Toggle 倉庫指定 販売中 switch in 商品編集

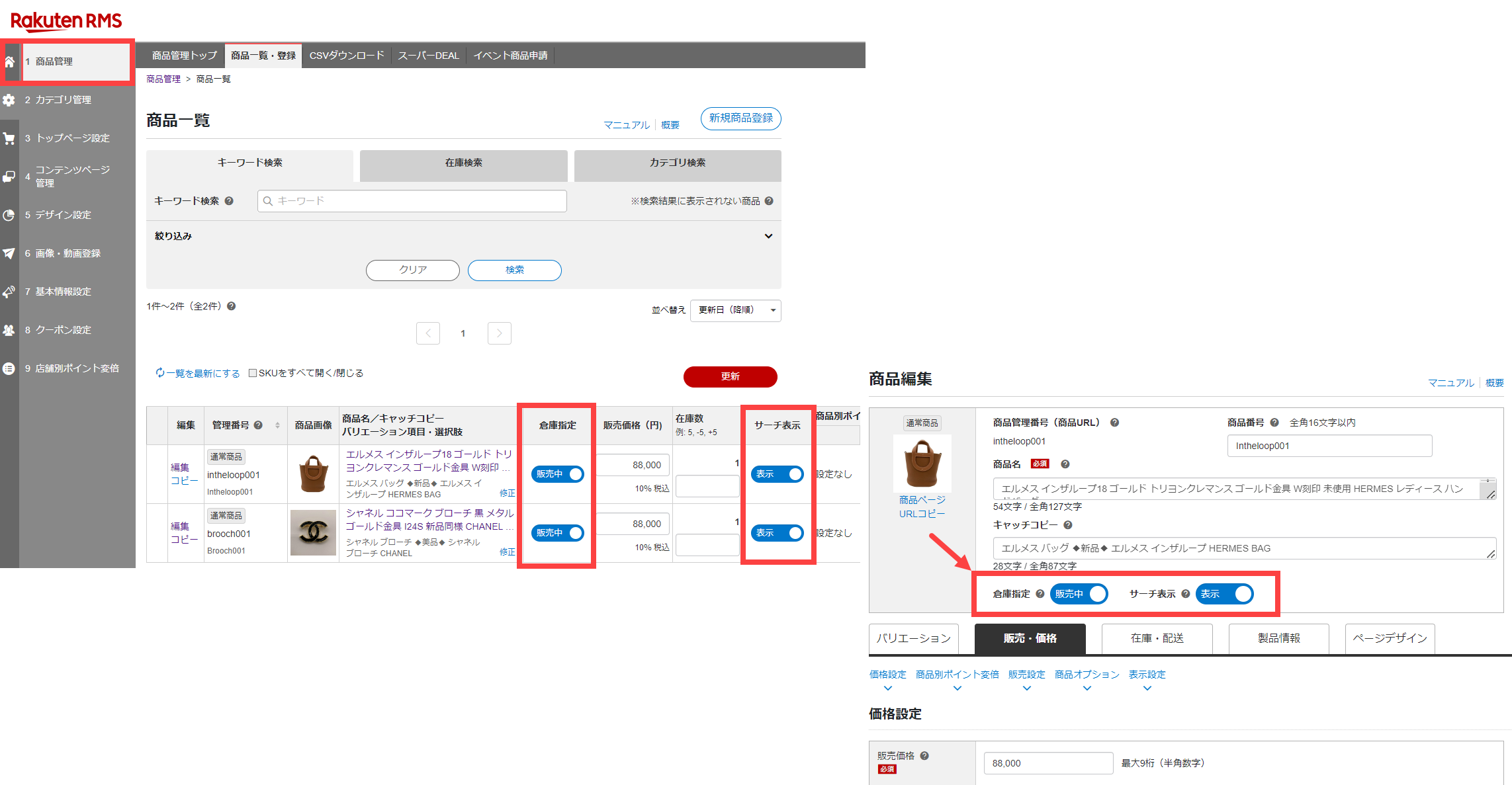[x=1079, y=594]
